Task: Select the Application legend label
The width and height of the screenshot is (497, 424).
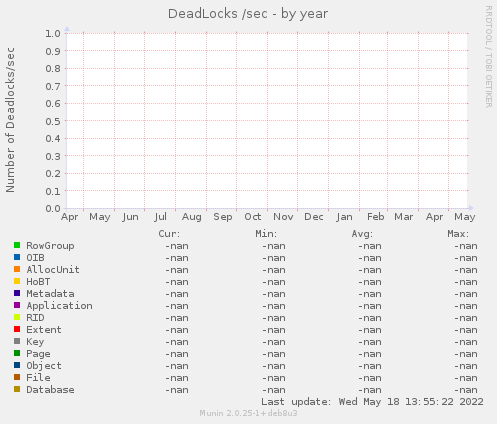Action: coord(60,306)
